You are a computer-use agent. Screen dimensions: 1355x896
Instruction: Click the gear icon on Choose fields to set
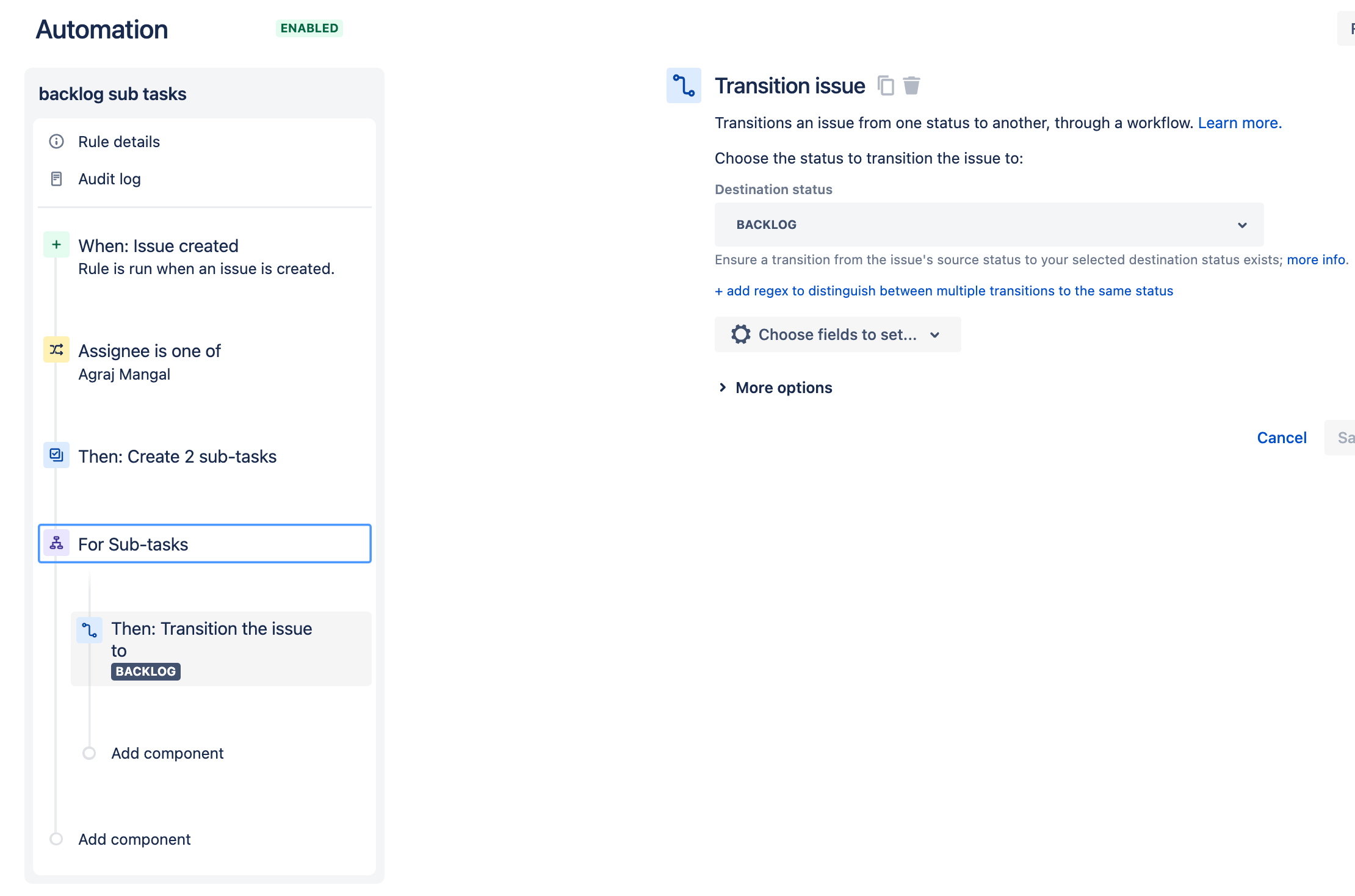740,334
